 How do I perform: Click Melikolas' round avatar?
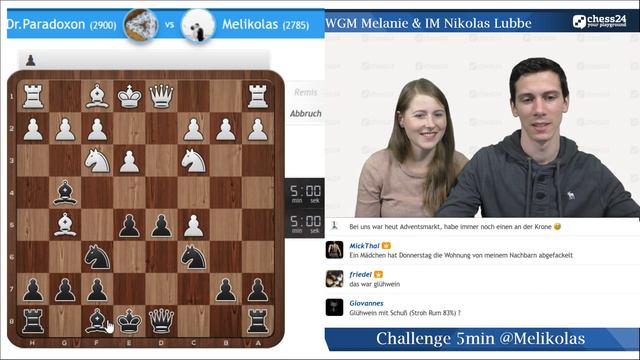(x=198, y=25)
